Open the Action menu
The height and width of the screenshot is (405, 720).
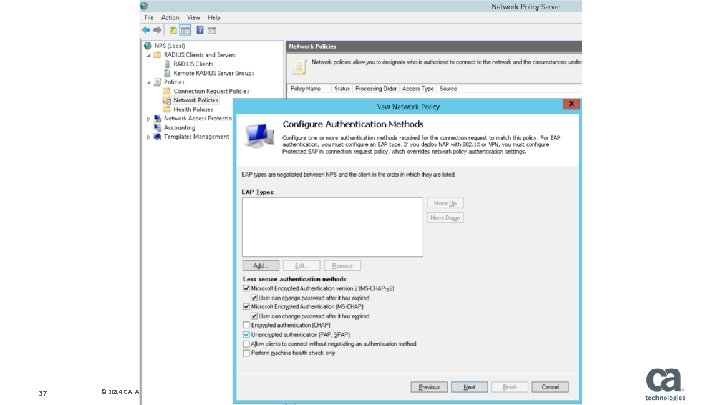click(170, 17)
